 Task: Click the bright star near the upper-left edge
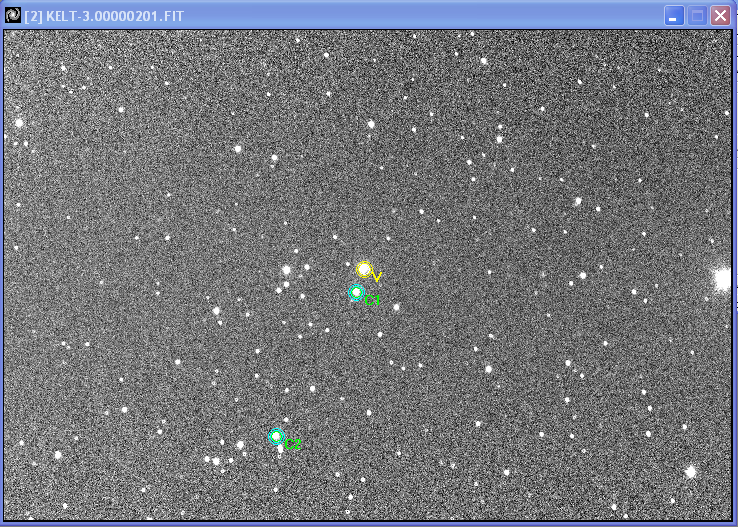(x=18, y=122)
